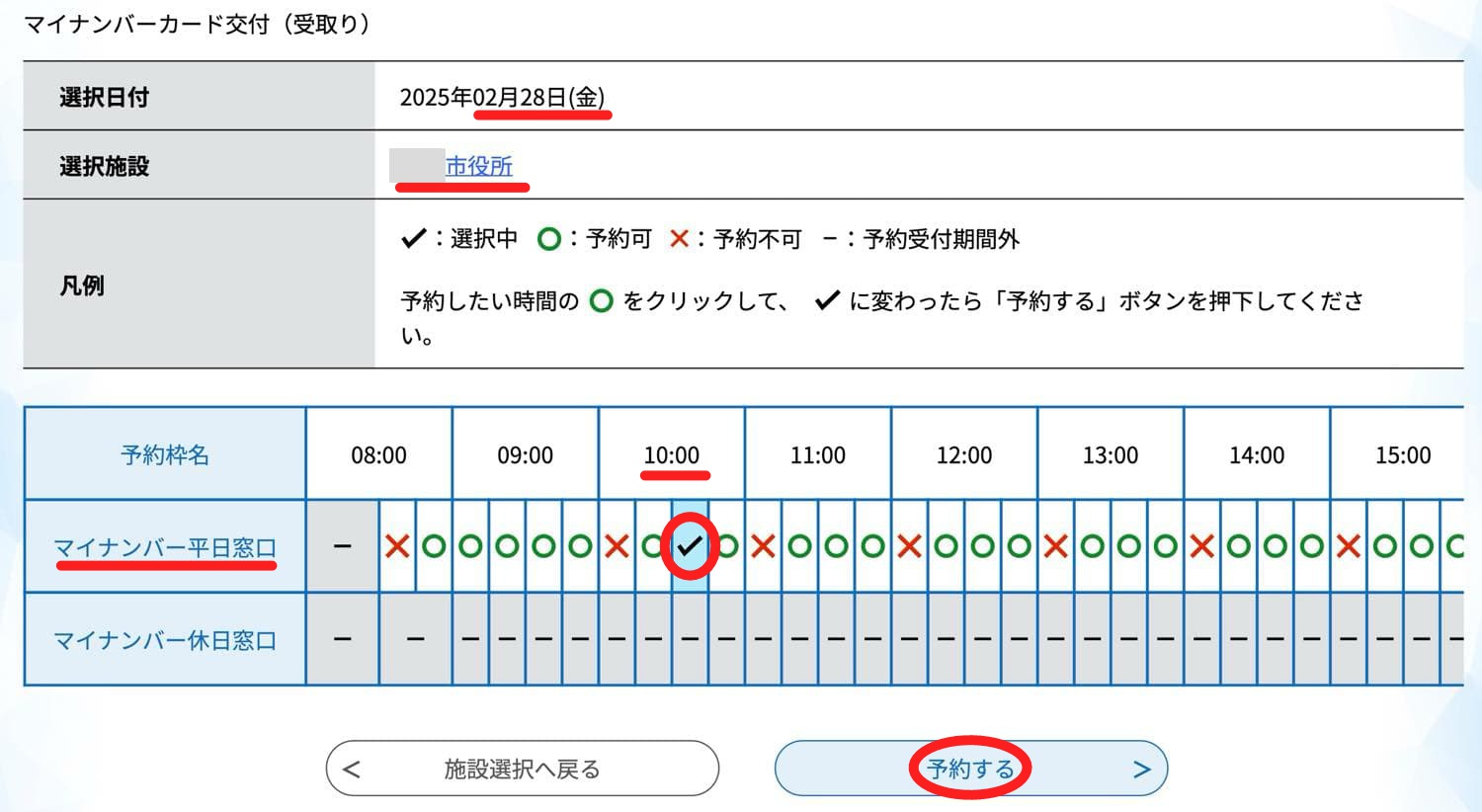
Task: Click the 選択日付 row label
Action: (x=104, y=97)
